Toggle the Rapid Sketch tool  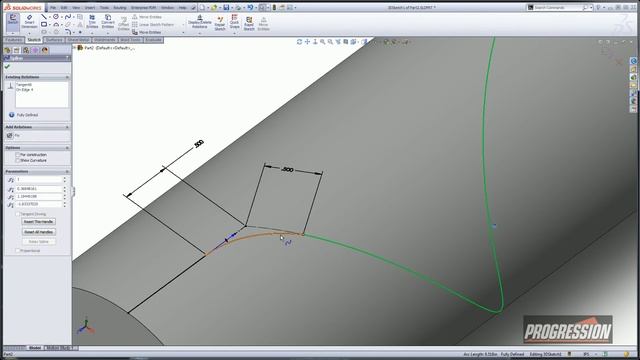coord(249,24)
